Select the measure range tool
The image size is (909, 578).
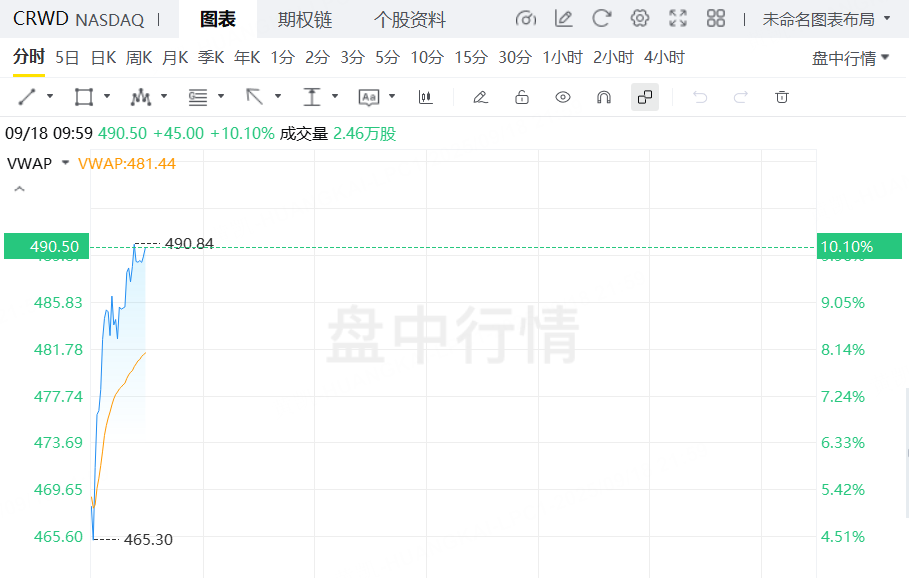[312, 97]
